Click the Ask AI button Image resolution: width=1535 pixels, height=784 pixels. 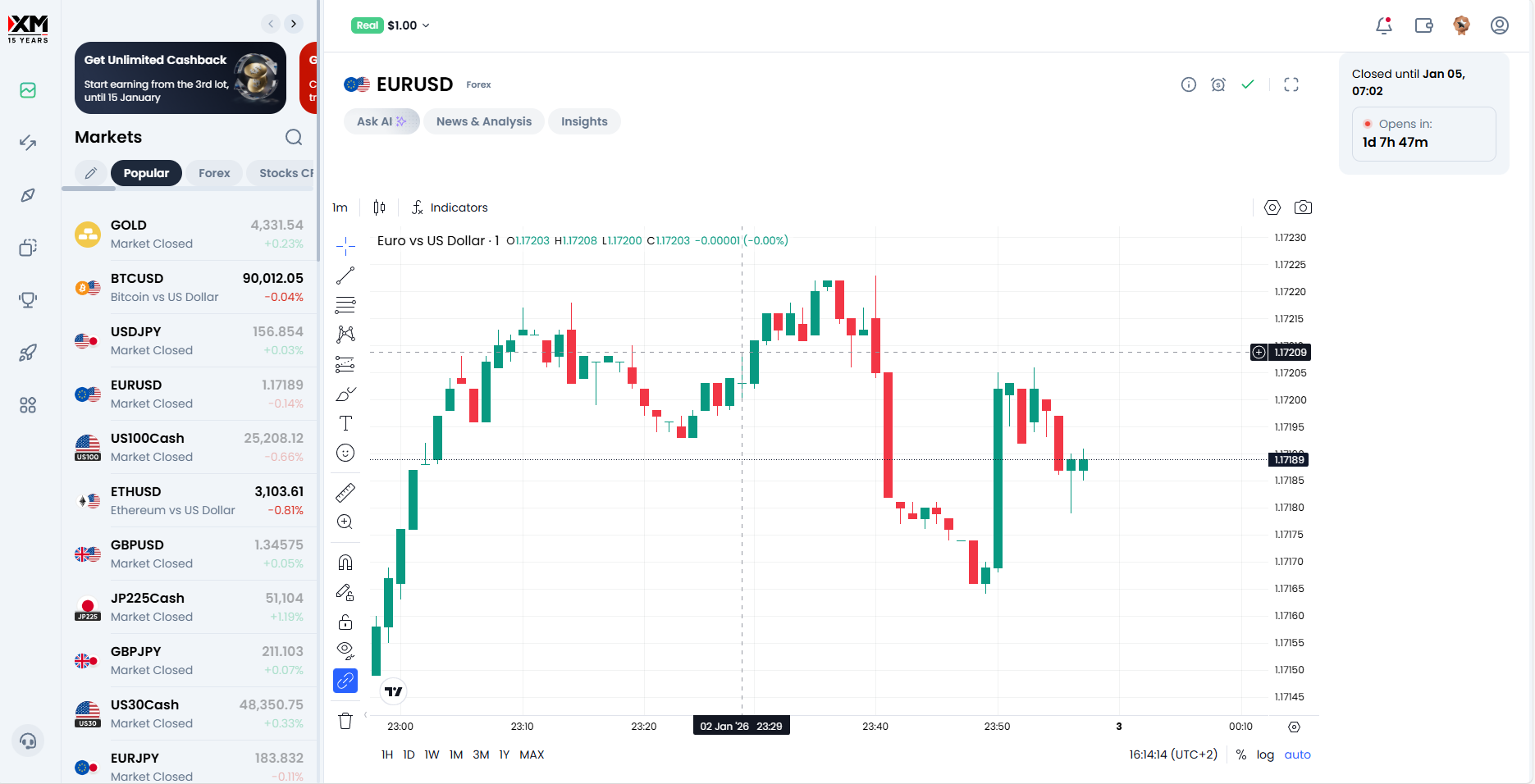click(x=381, y=121)
